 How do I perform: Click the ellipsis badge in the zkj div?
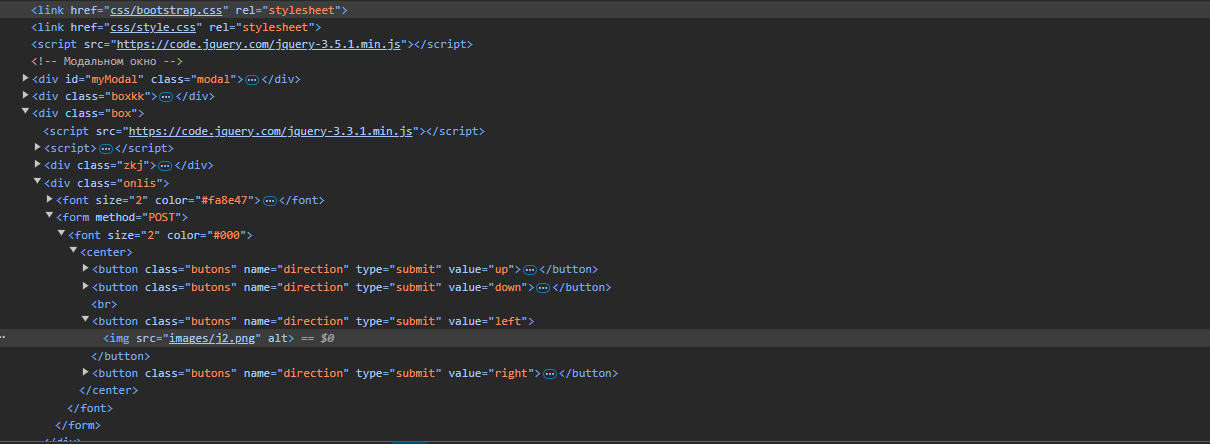tap(165, 166)
